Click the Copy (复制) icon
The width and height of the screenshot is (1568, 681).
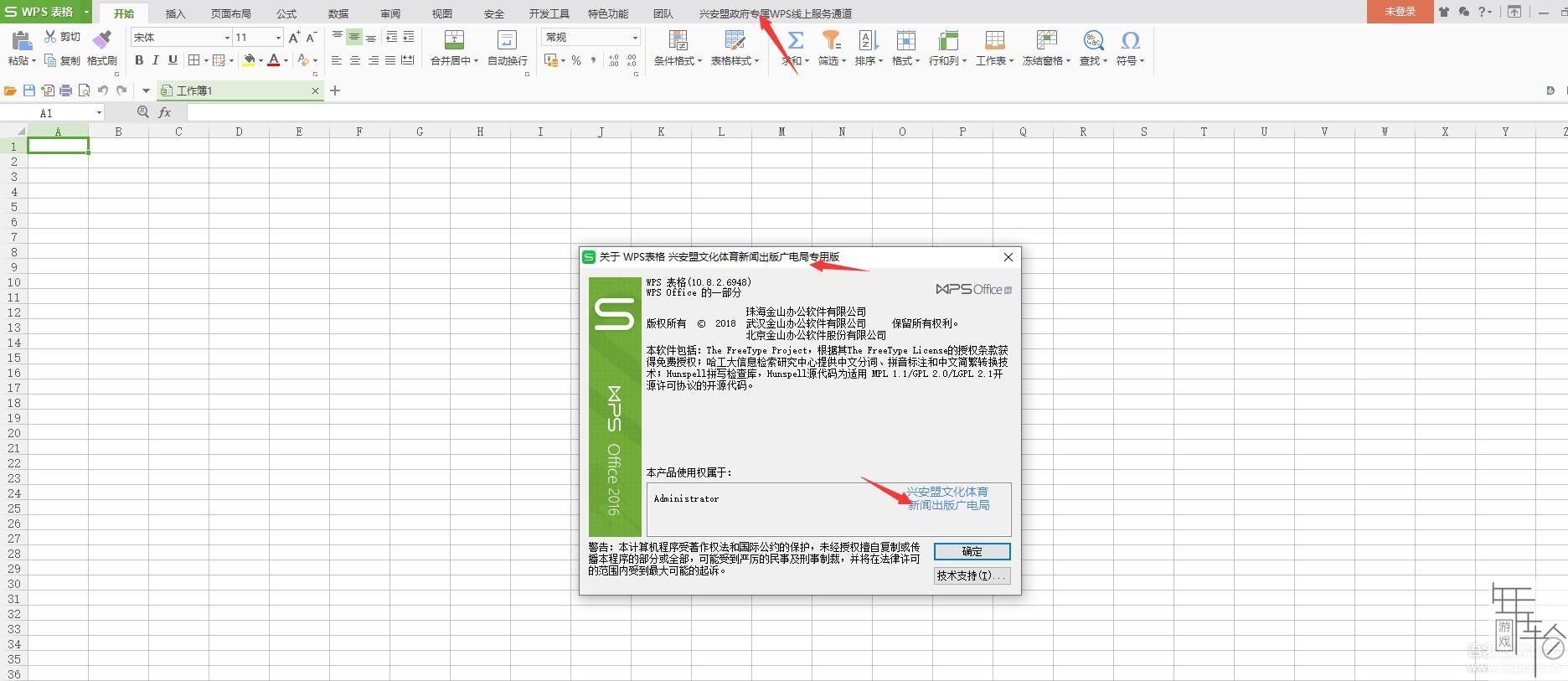[50, 60]
